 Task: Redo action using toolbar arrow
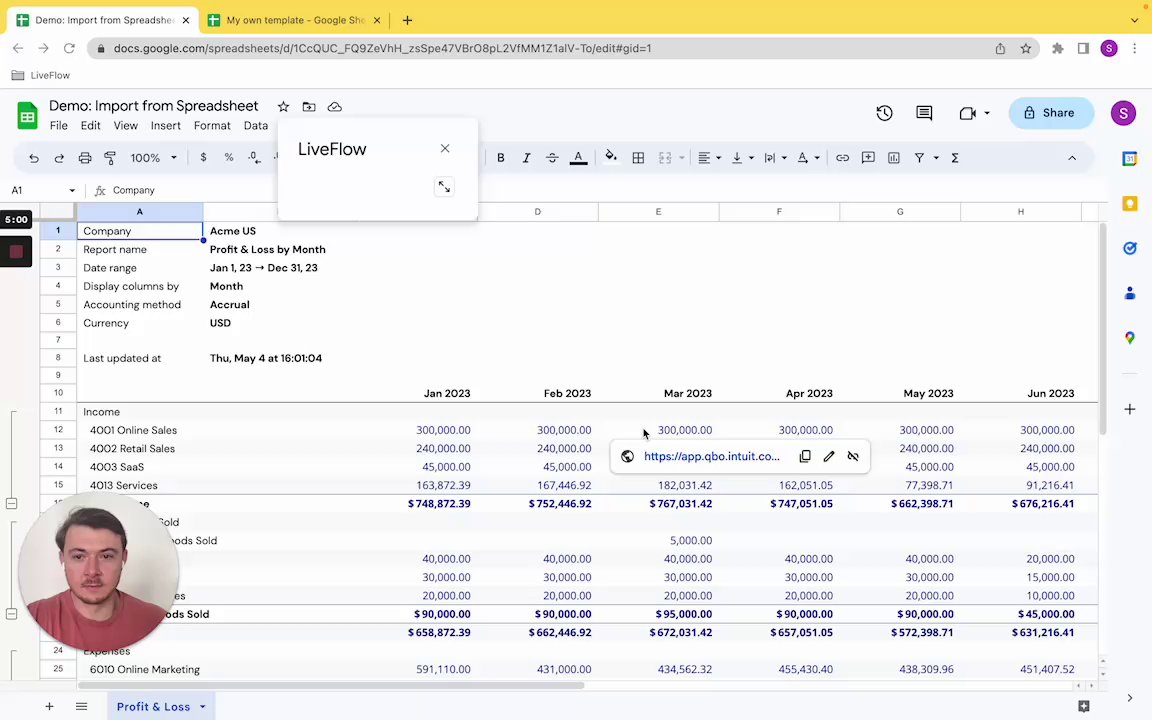pos(60,158)
